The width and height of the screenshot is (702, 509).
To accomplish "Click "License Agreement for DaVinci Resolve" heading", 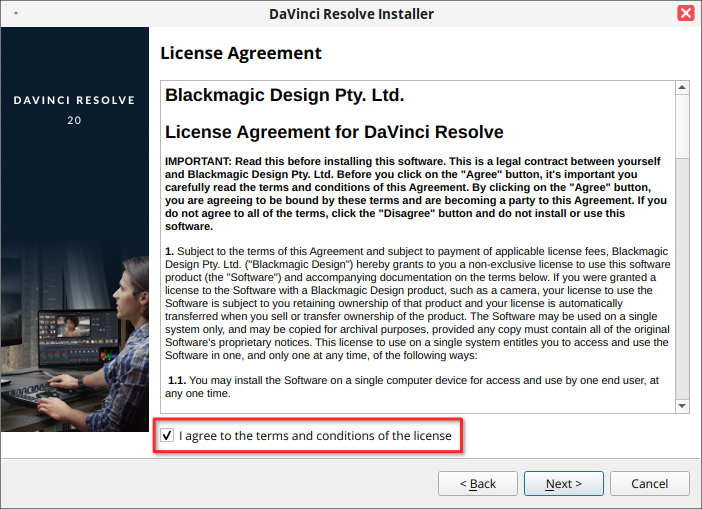I will pos(333,132).
